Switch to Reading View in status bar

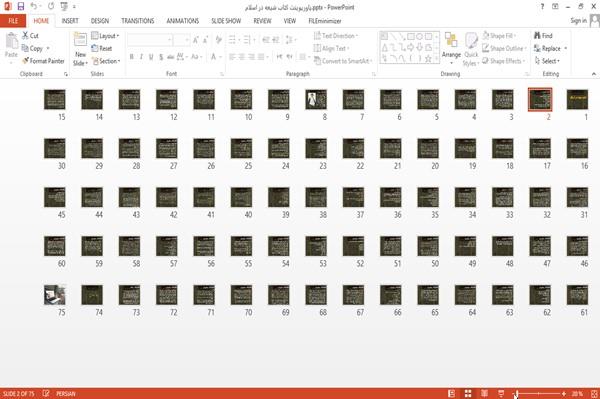coord(484,393)
